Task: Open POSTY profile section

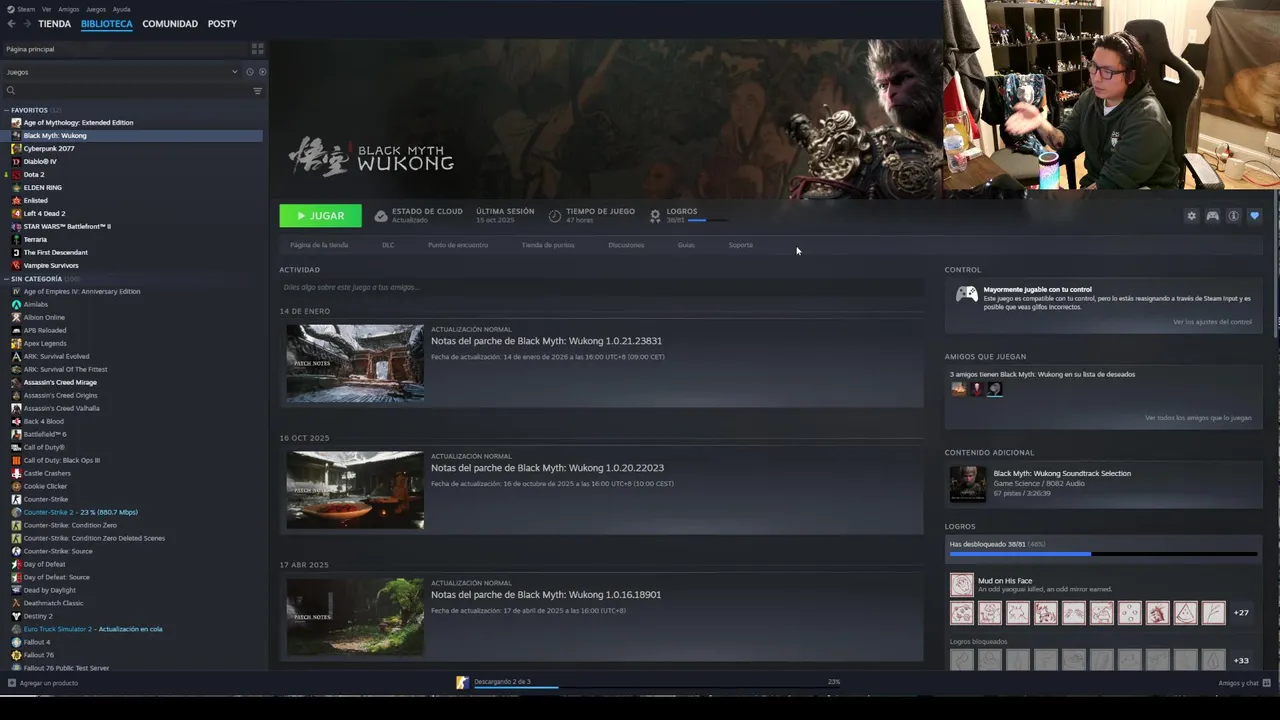Action: click(x=222, y=24)
